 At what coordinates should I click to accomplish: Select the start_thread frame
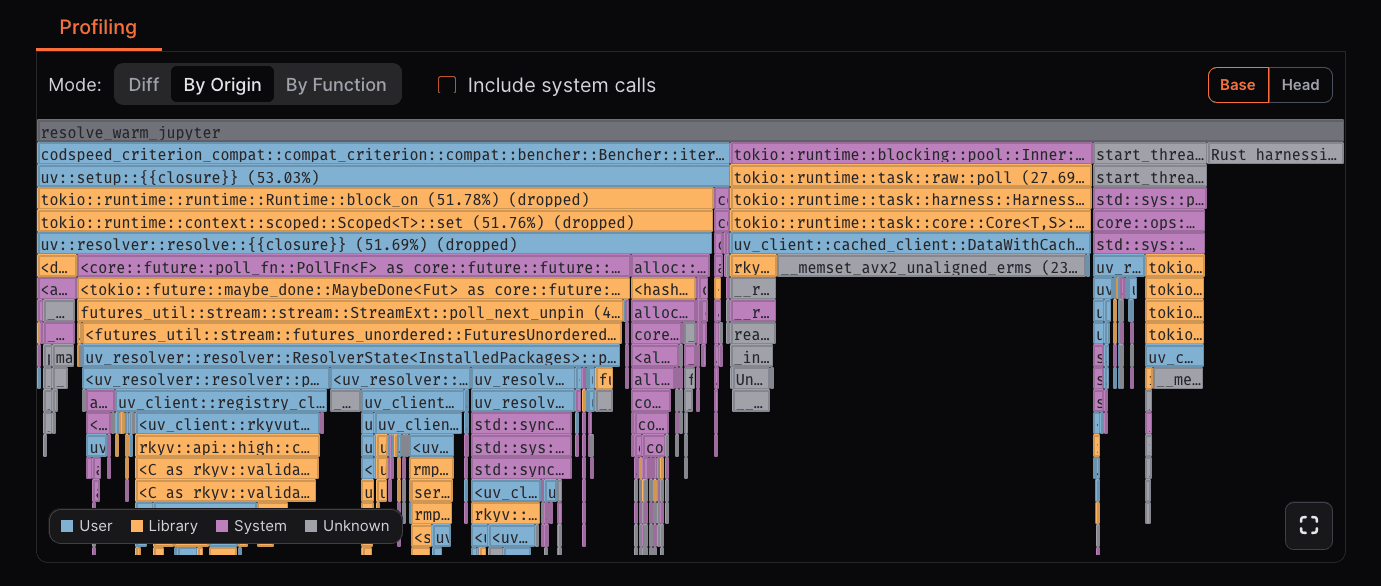pos(1150,154)
